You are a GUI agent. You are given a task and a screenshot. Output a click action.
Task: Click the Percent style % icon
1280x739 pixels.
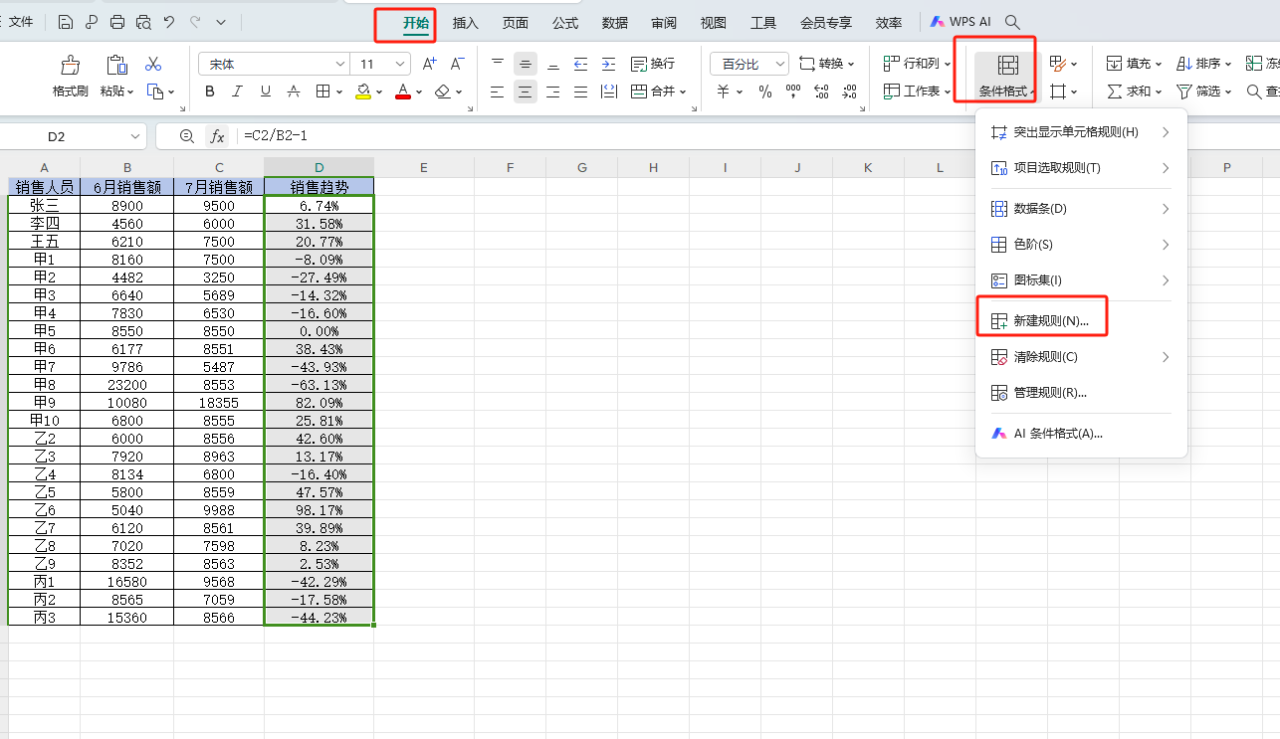pyautogui.click(x=765, y=92)
